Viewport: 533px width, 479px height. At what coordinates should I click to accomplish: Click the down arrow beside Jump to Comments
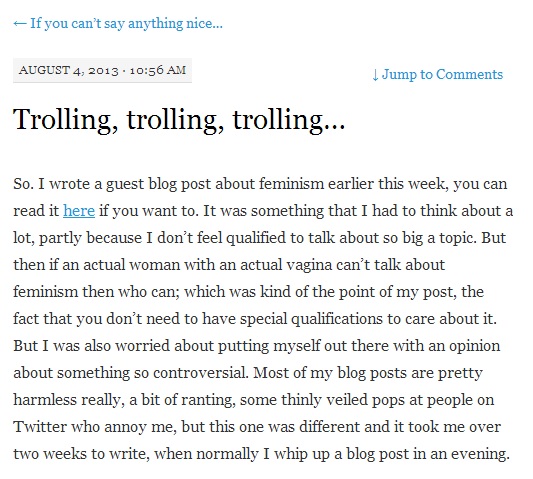coord(375,75)
